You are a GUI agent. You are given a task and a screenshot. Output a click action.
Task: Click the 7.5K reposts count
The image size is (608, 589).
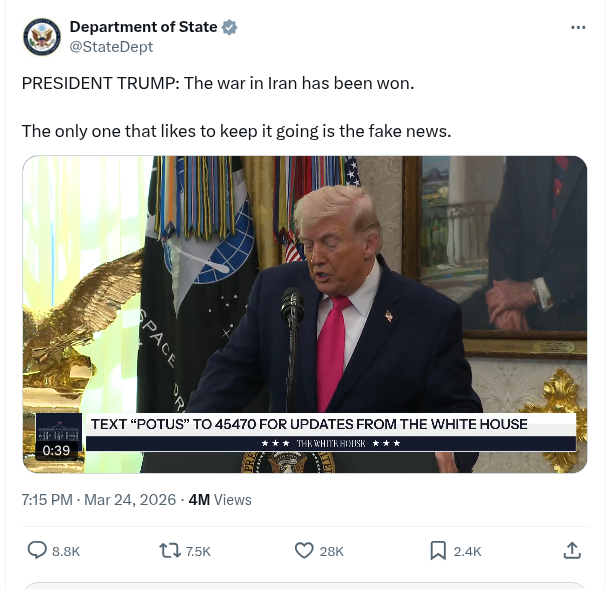point(198,551)
